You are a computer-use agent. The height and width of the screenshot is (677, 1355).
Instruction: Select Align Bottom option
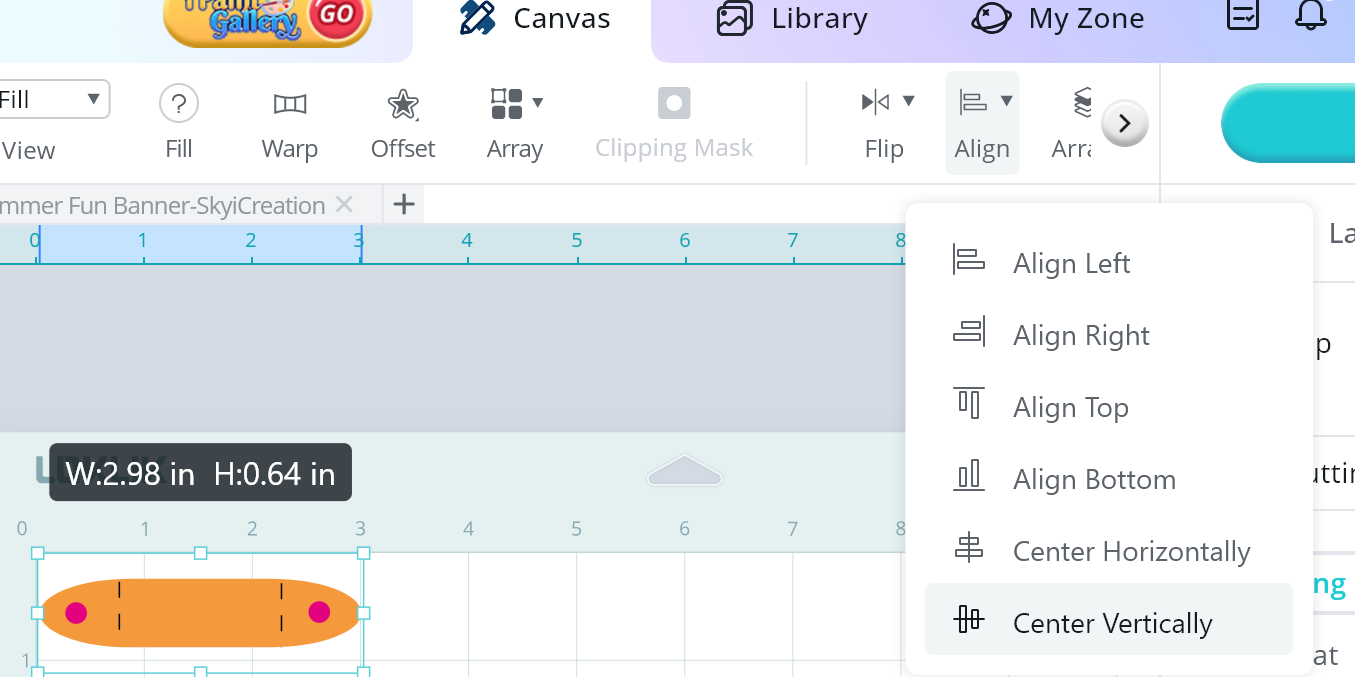(1093, 479)
